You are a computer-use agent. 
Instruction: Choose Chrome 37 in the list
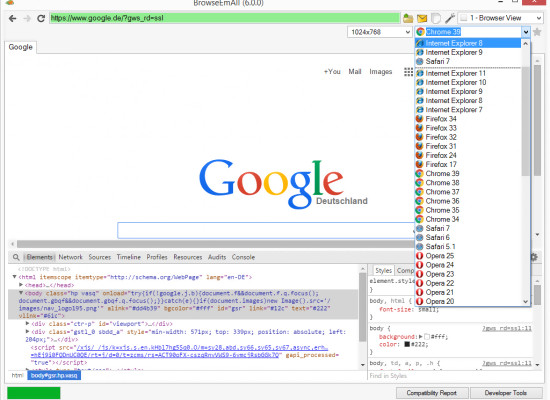[468, 192]
